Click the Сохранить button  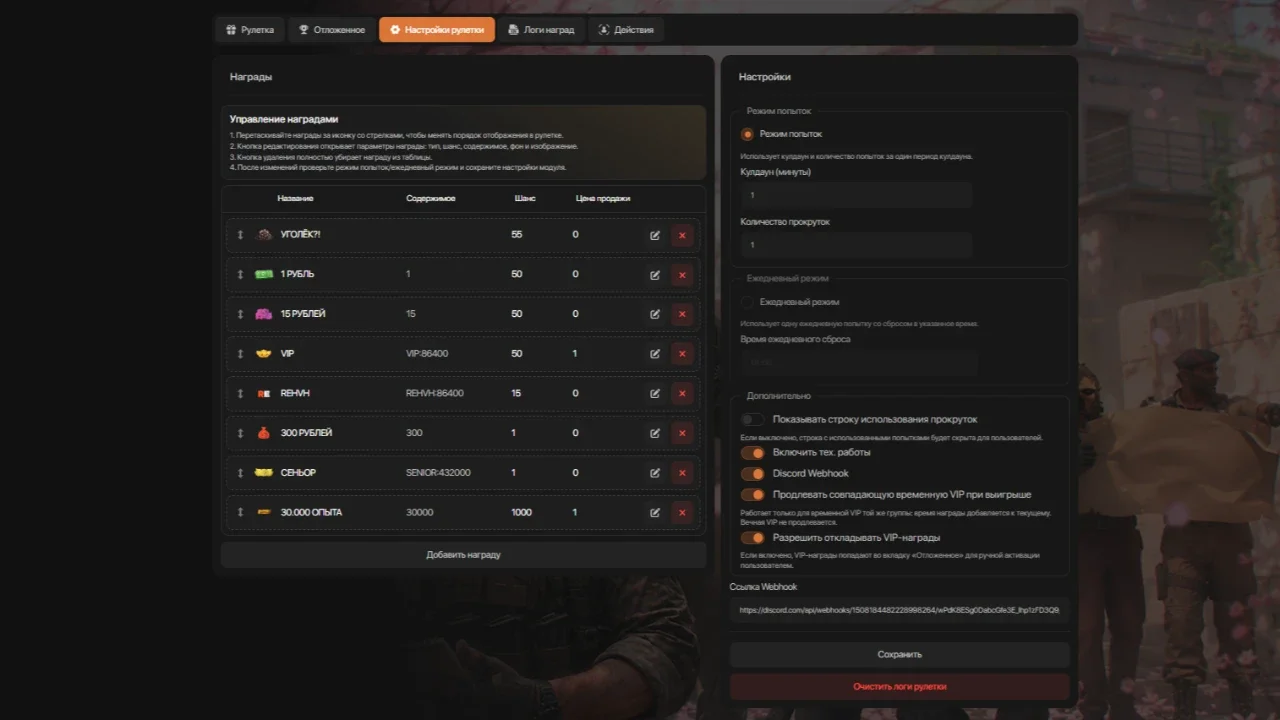point(899,655)
